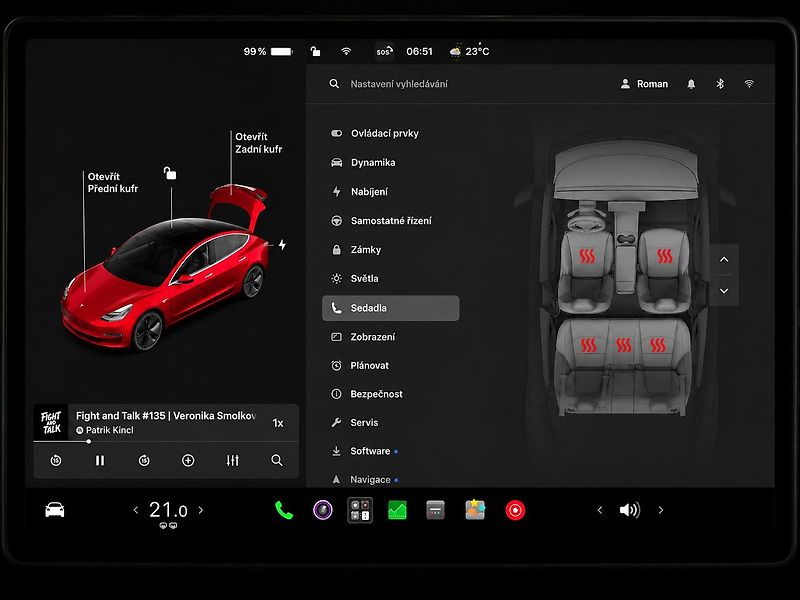800x600 pixels.
Task: Open the car controls icon in bottom bar
Action: [x=55, y=510]
